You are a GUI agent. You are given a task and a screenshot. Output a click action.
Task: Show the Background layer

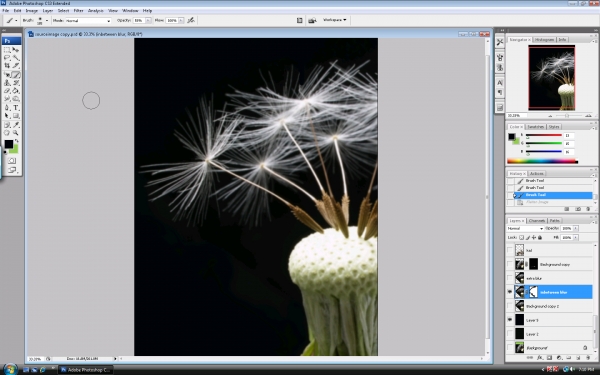509,348
